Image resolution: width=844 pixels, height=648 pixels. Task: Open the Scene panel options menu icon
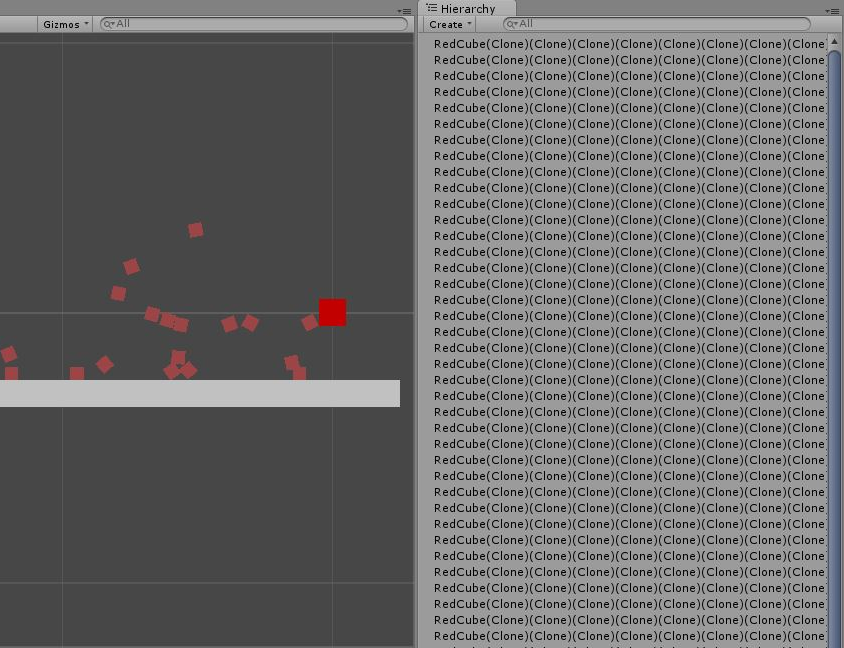click(404, 11)
